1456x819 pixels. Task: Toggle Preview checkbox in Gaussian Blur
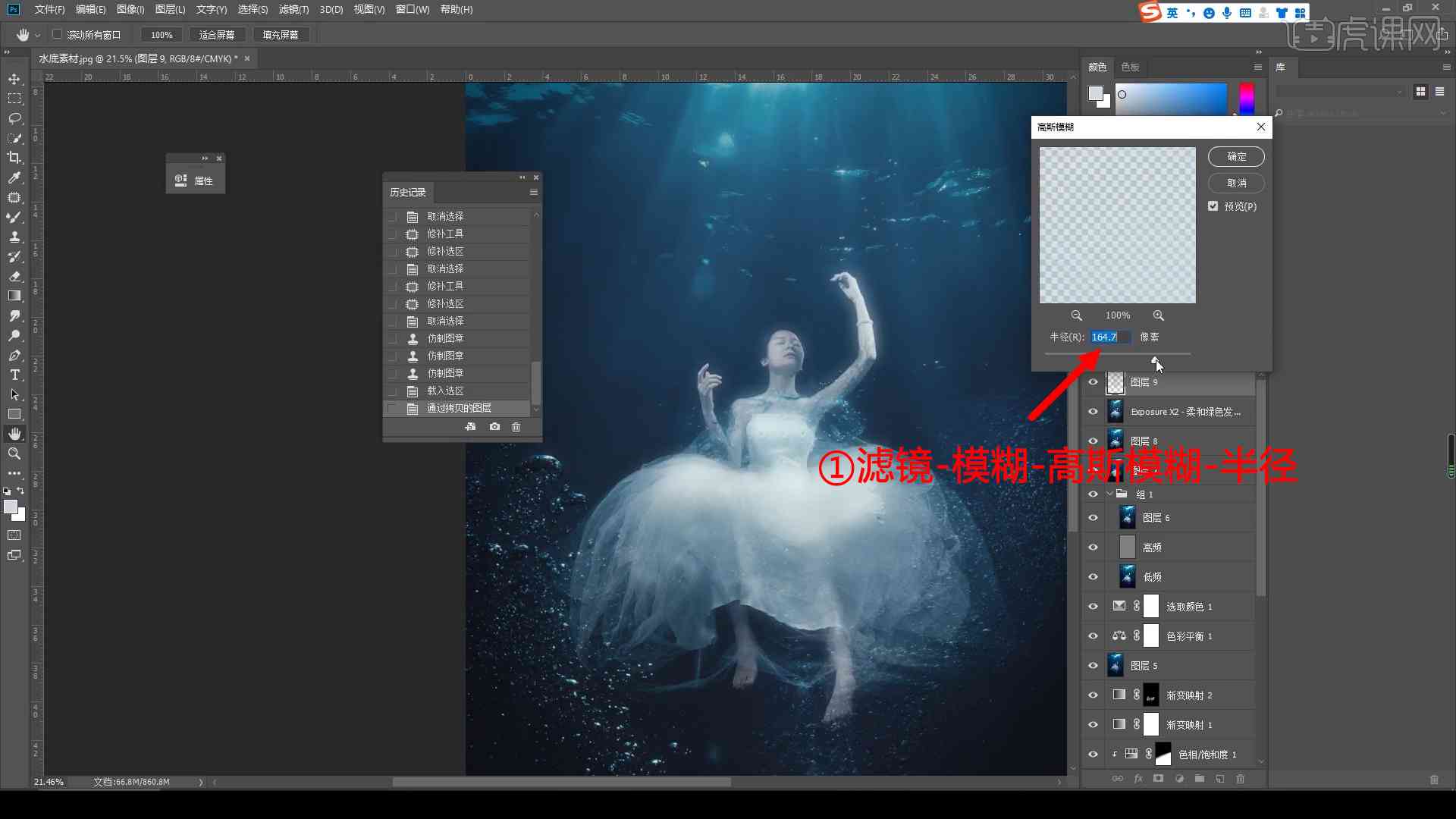[1214, 206]
